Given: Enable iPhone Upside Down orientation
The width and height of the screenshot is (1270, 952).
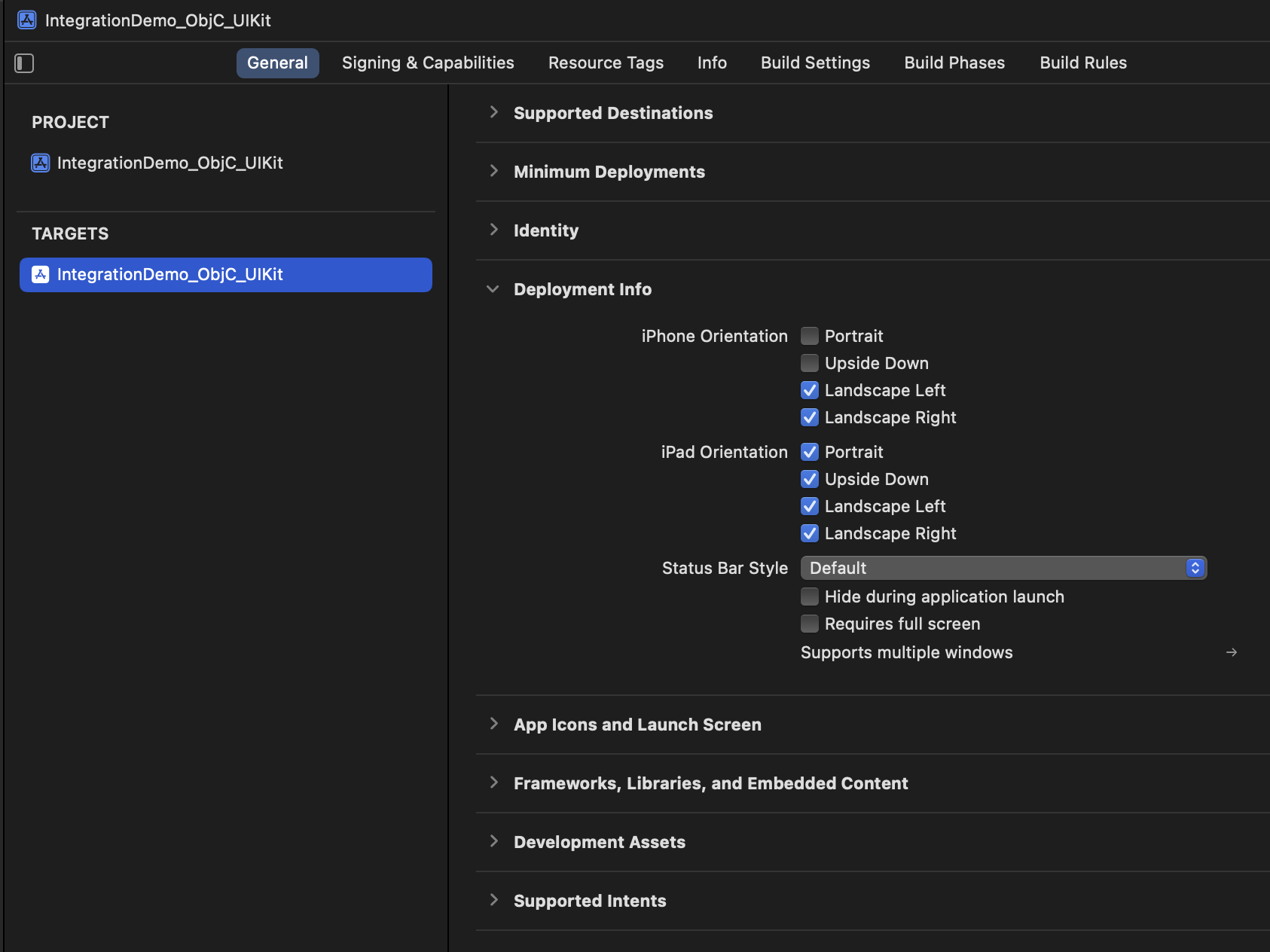Looking at the screenshot, I should pyautogui.click(x=810, y=363).
